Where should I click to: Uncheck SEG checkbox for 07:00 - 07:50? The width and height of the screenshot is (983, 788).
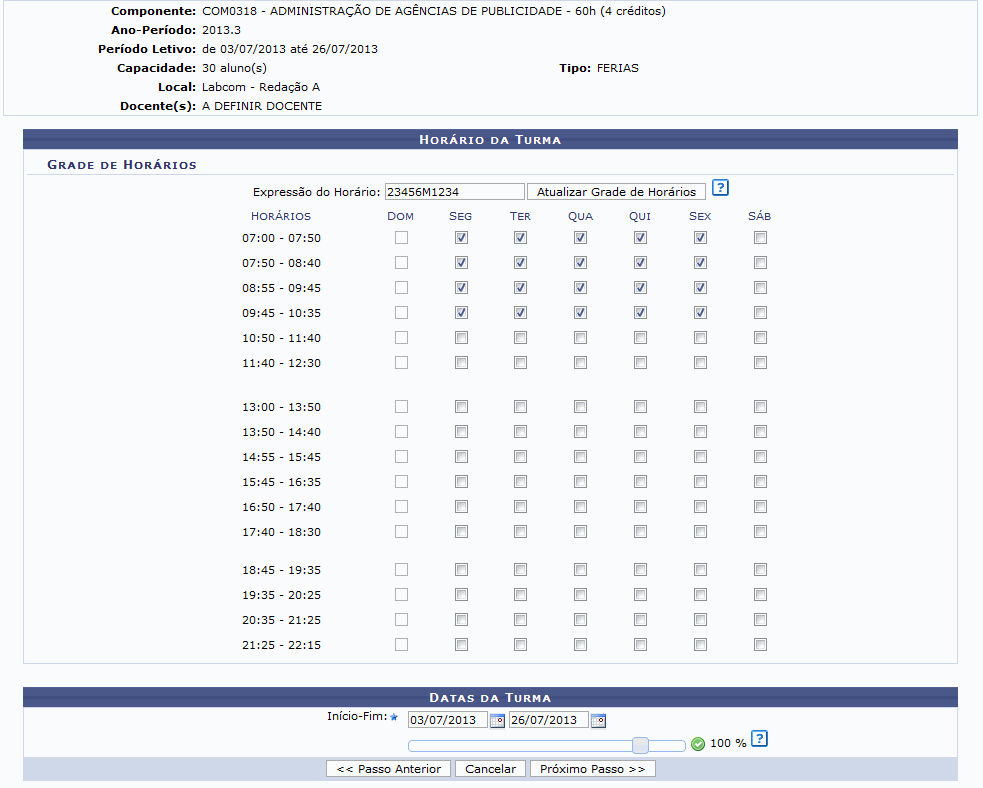(x=461, y=238)
